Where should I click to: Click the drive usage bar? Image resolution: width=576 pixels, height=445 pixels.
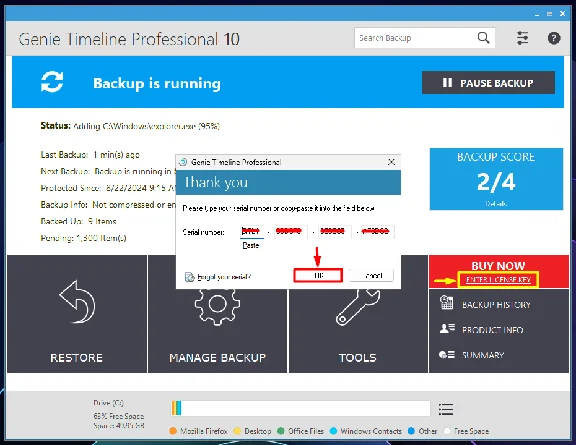click(300, 409)
